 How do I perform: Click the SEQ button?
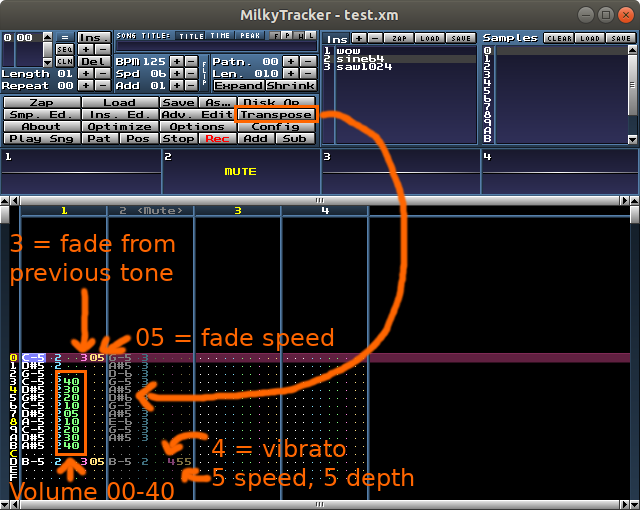pos(65,49)
